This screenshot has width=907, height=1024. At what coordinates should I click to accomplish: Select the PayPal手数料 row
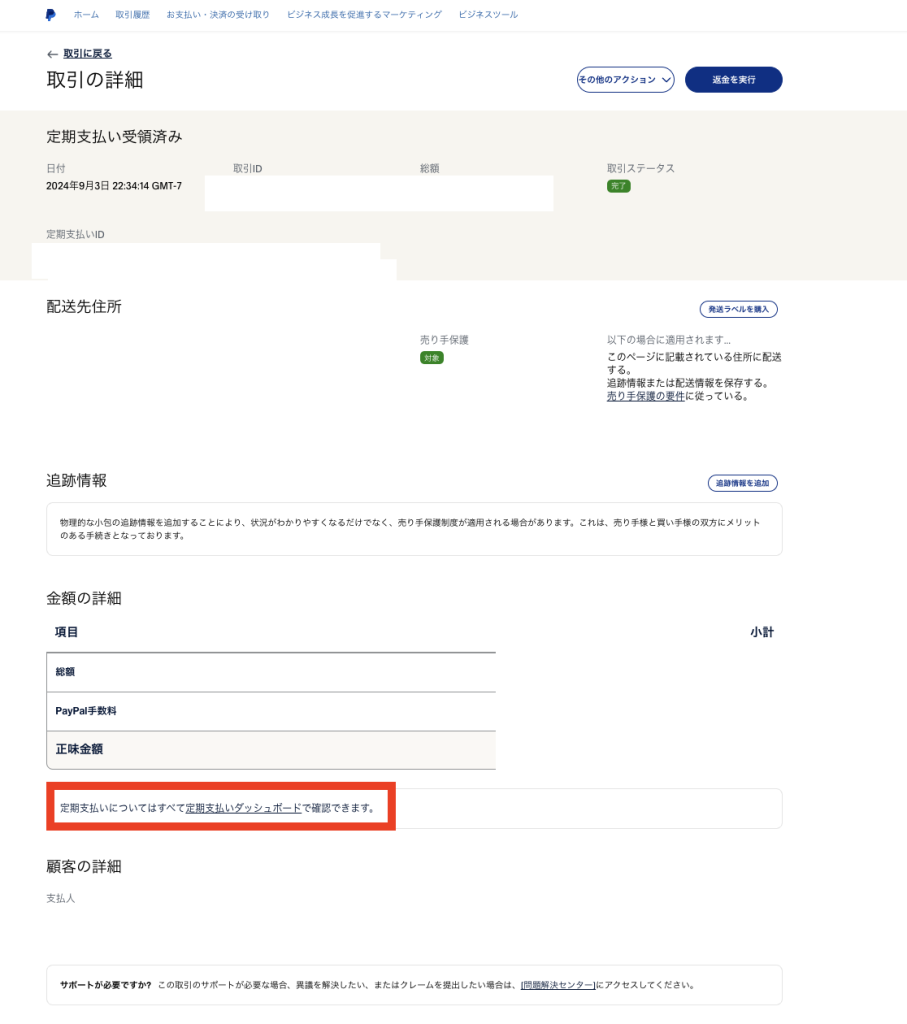[x=271, y=711]
